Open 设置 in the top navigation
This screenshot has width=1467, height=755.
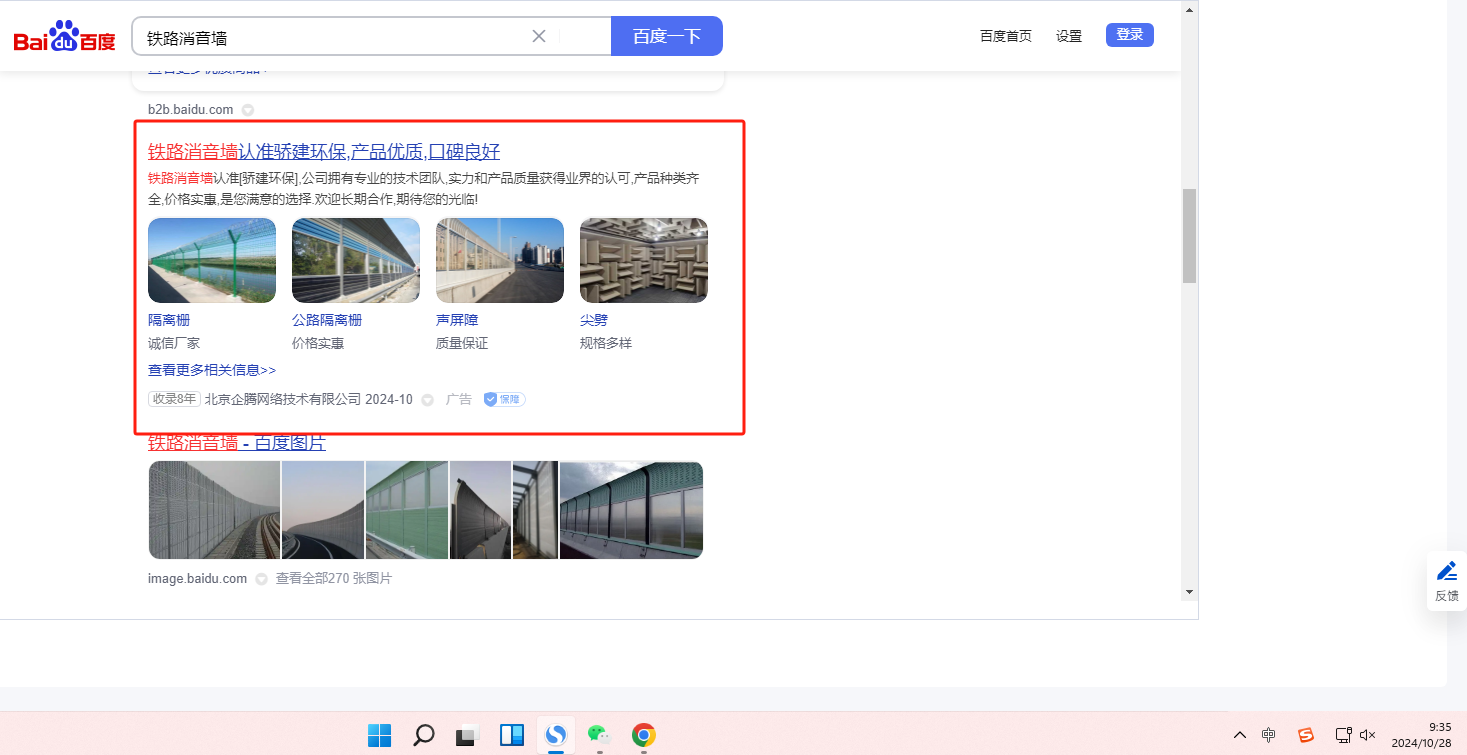[x=1069, y=36]
